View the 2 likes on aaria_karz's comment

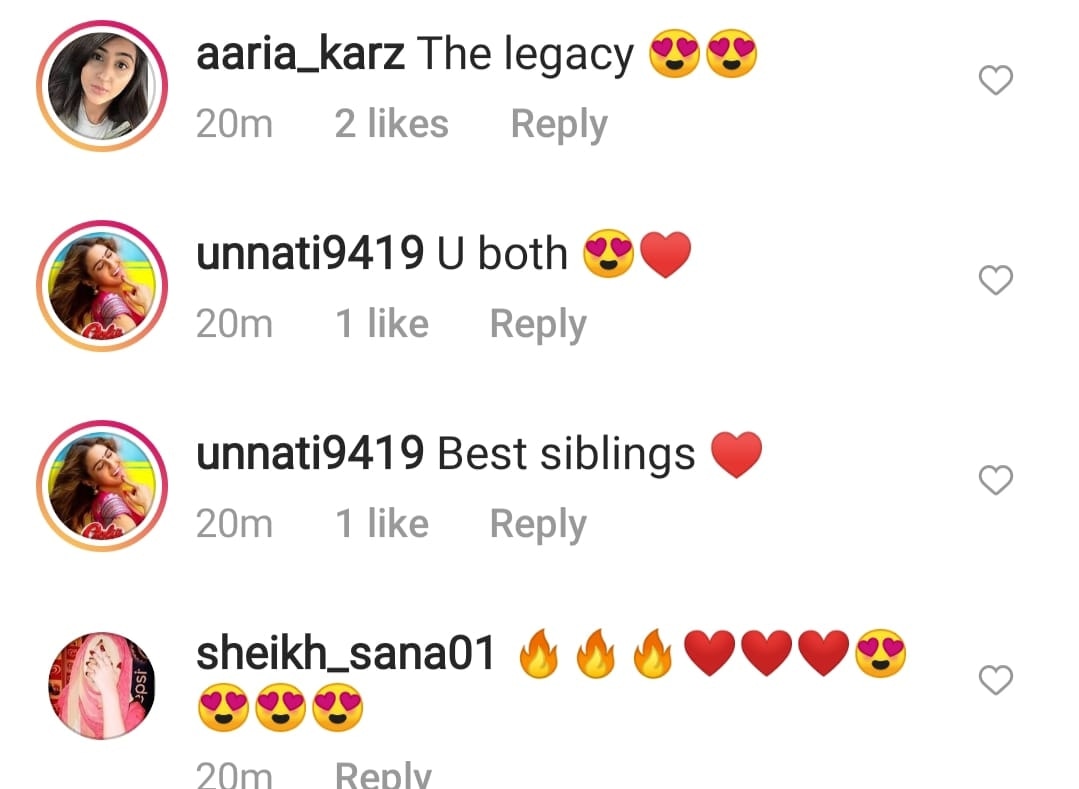pyautogui.click(x=392, y=124)
